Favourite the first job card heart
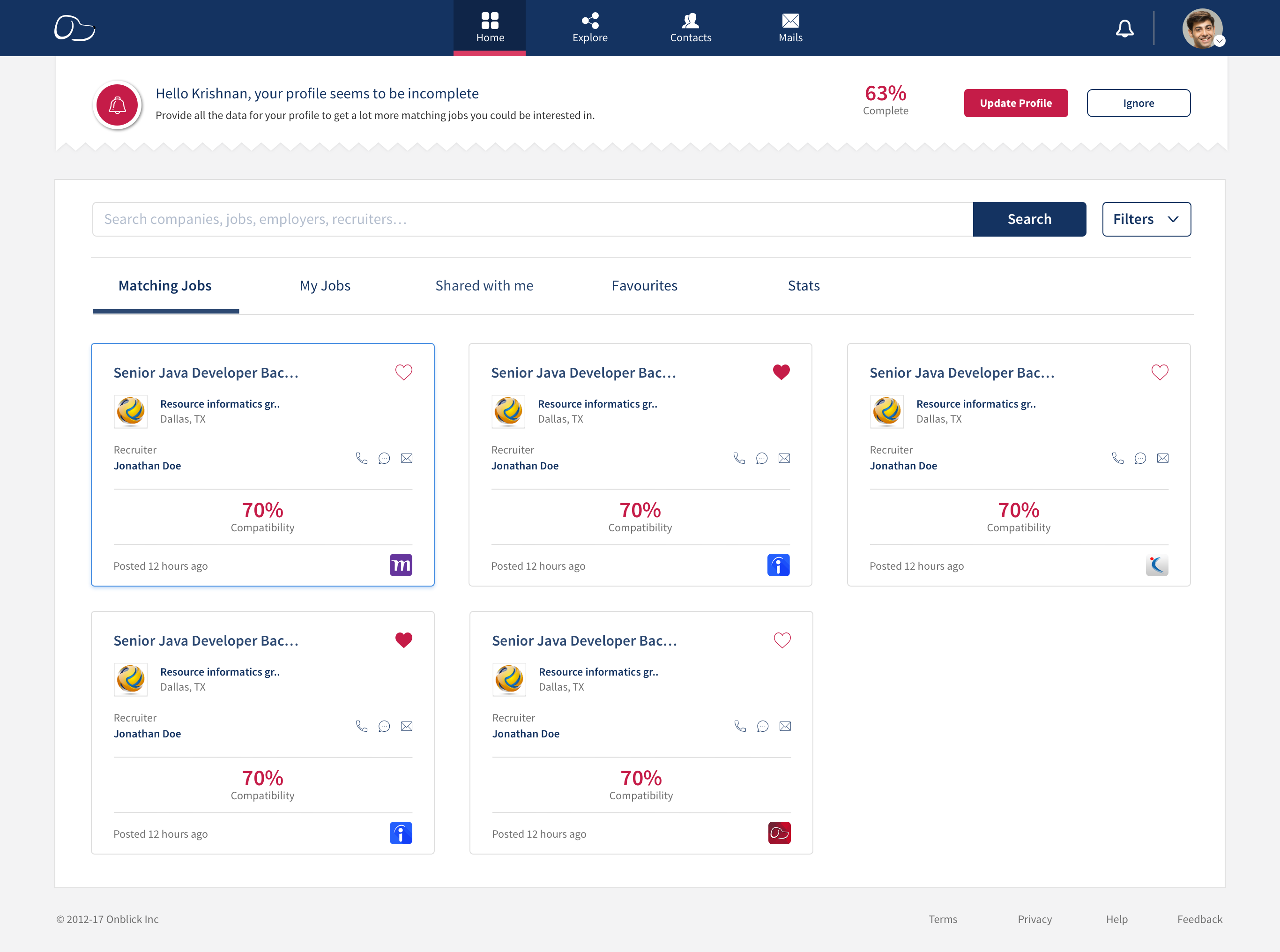 403,372
